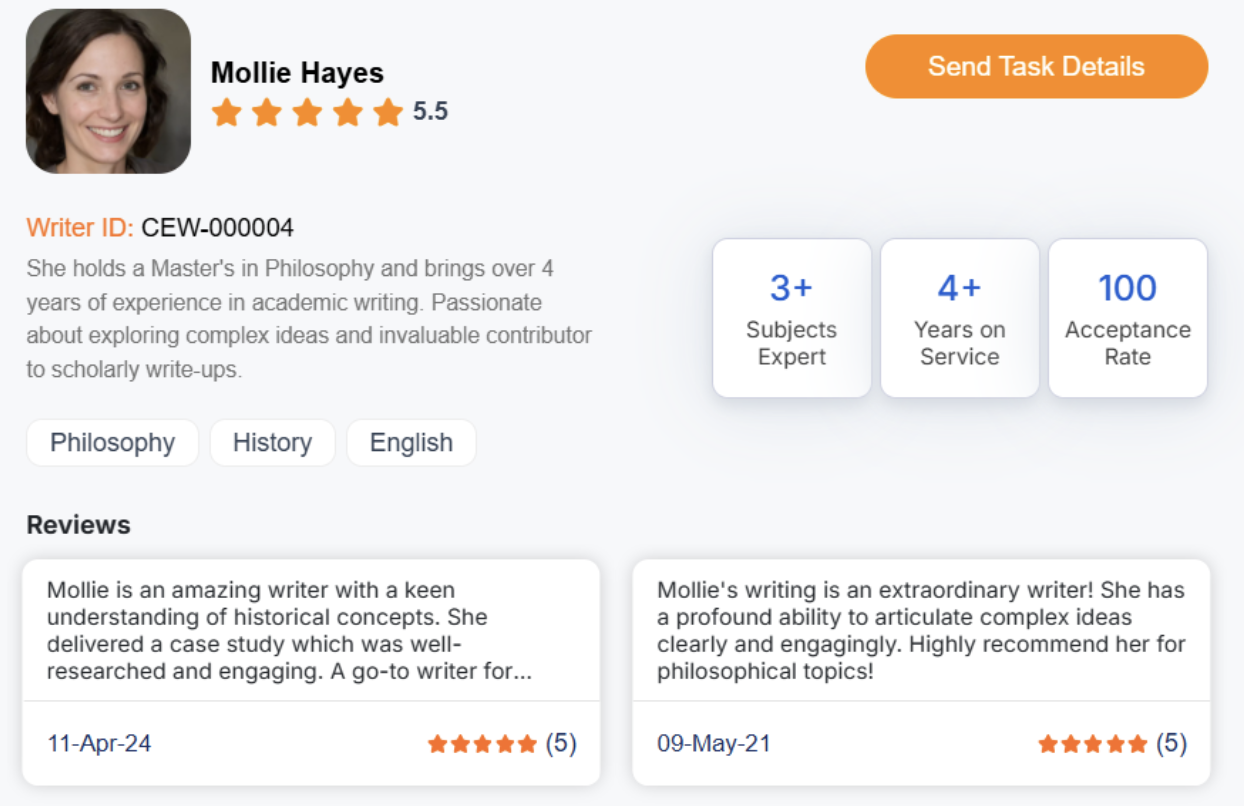Select the History subject tag
Viewport: 1244px width, 806px height.
point(272,443)
